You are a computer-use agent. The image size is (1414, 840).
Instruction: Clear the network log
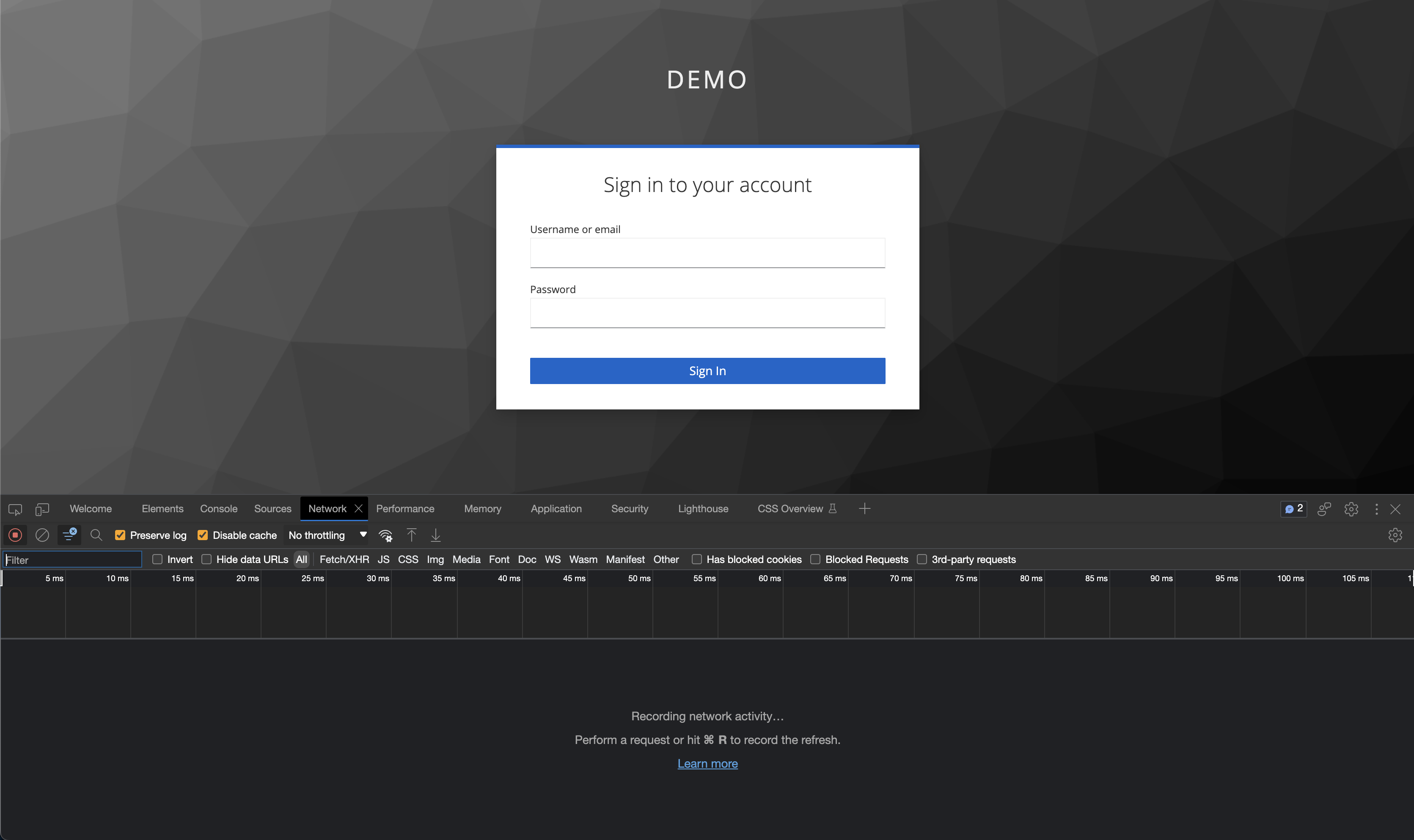tap(42, 535)
